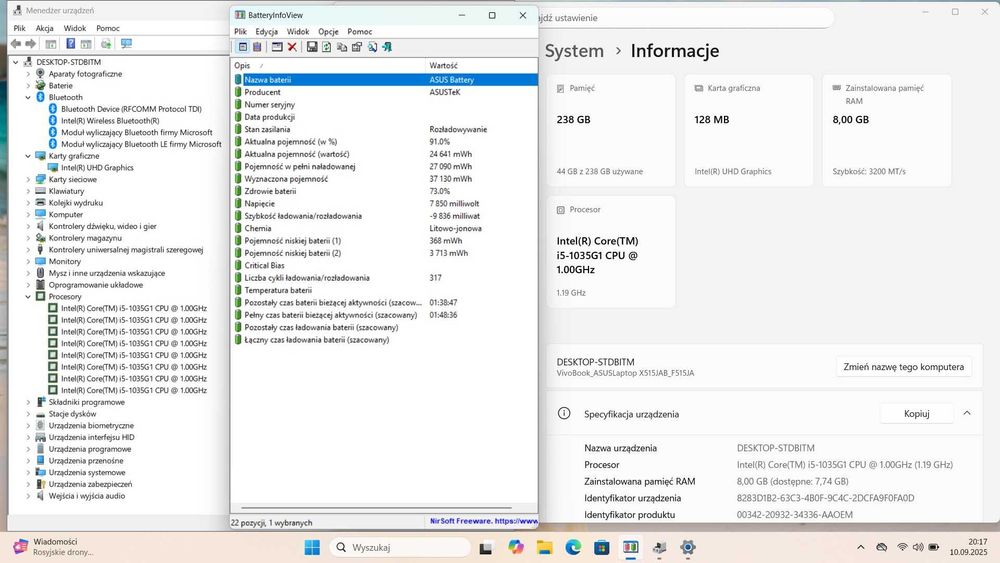The image size is (1000, 563).
Task: Collapse Specyfikacja urządzenia section chevron
Action: tap(967, 413)
